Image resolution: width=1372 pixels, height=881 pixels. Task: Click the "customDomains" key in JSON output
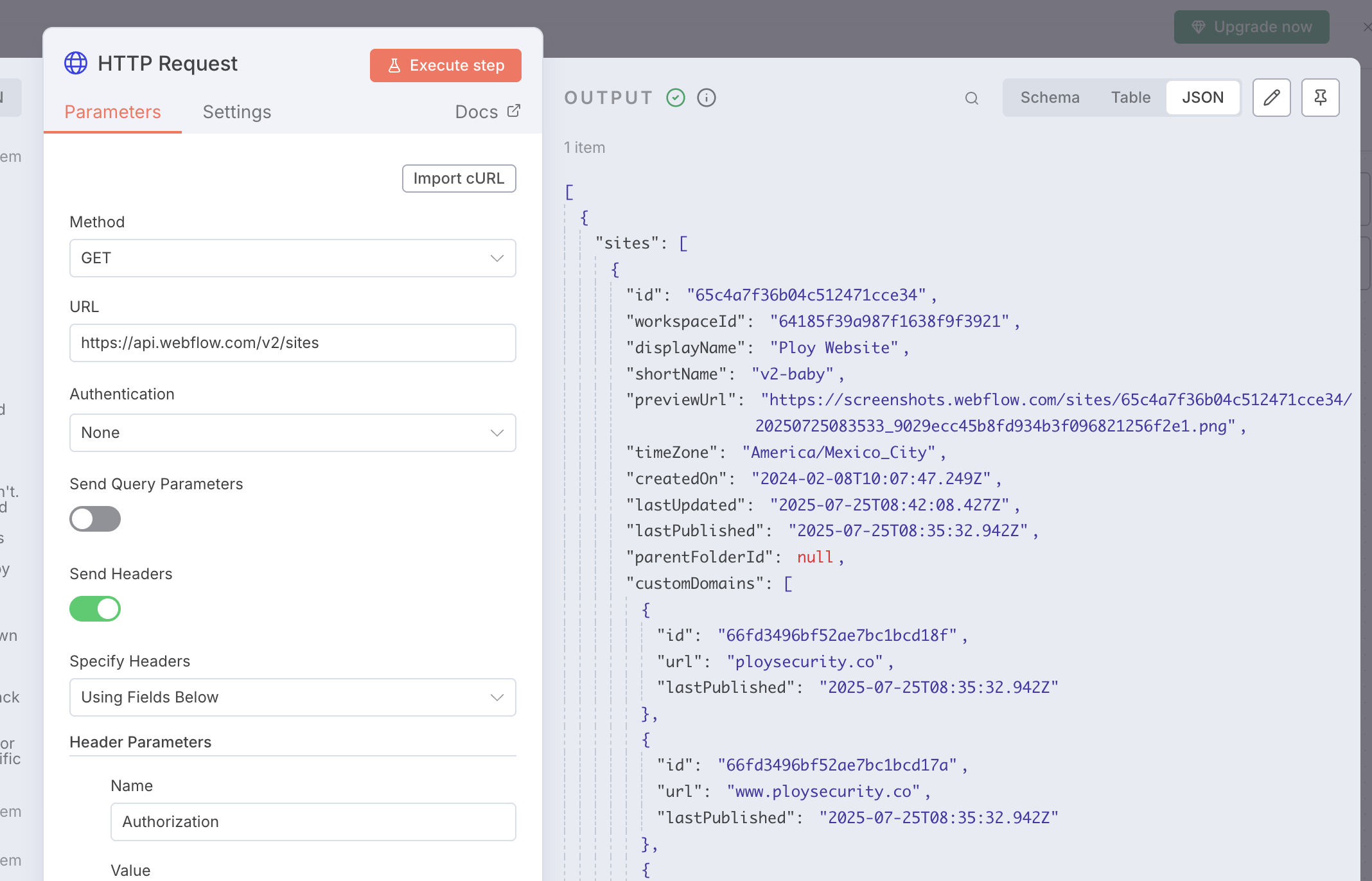point(695,584)
